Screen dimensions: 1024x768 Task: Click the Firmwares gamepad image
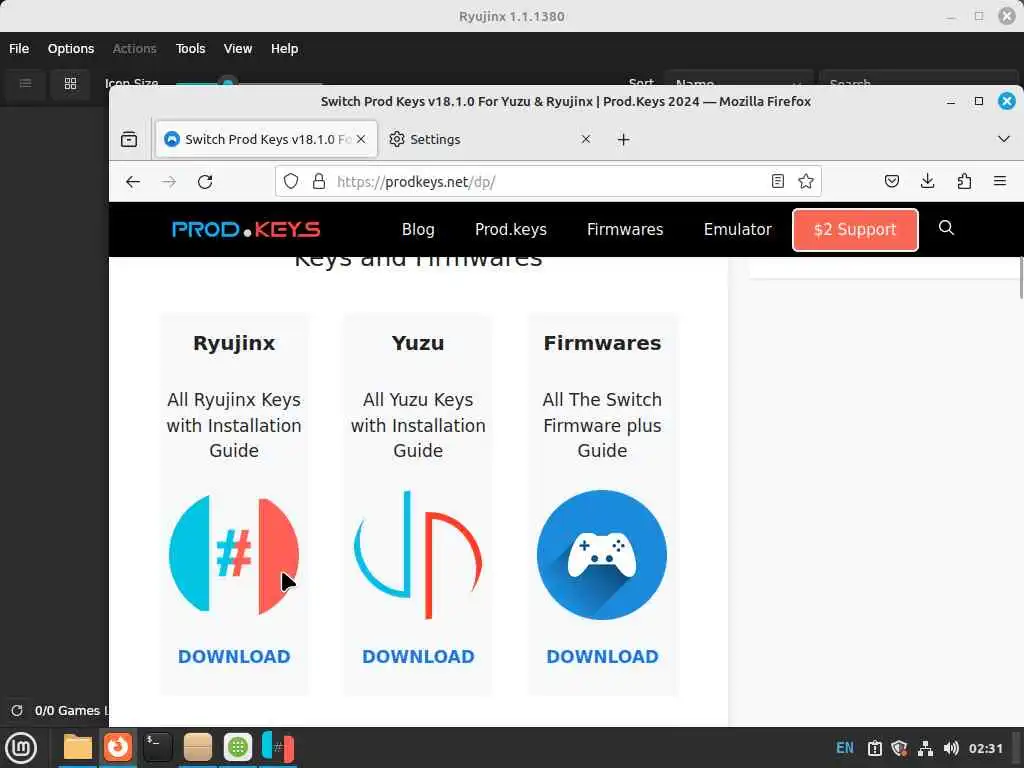pos(602,555)
